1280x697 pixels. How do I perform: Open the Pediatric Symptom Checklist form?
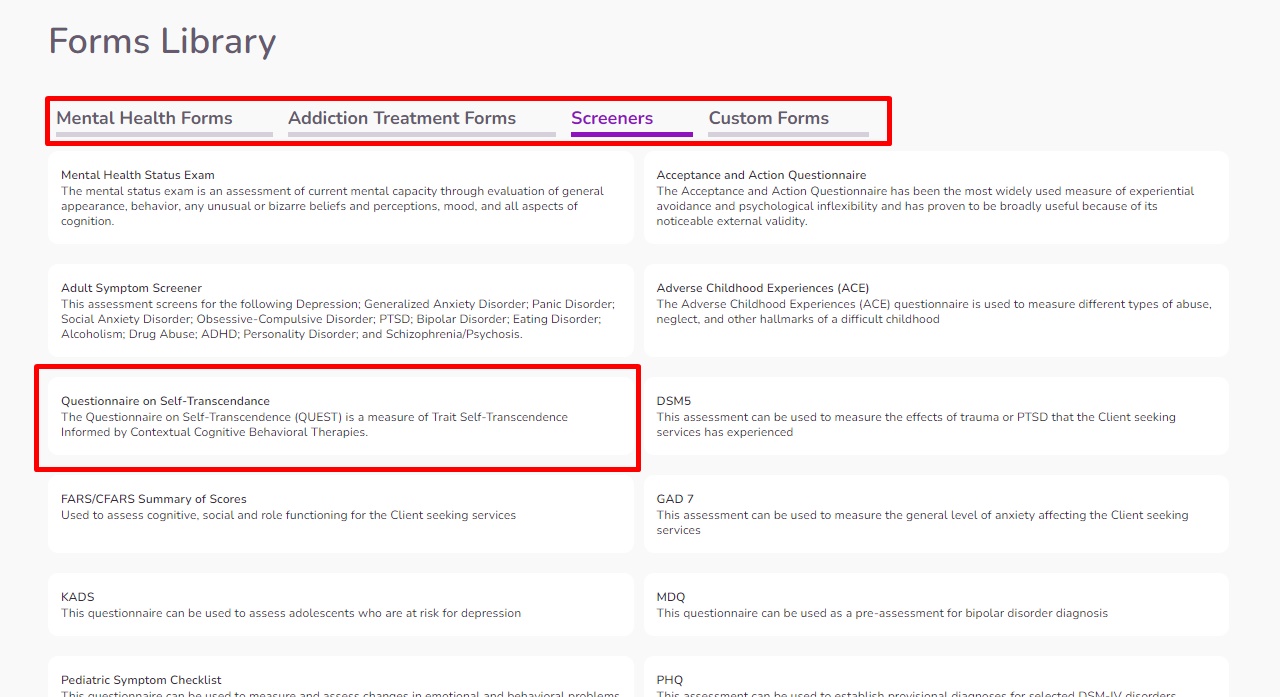coord(340,683)
